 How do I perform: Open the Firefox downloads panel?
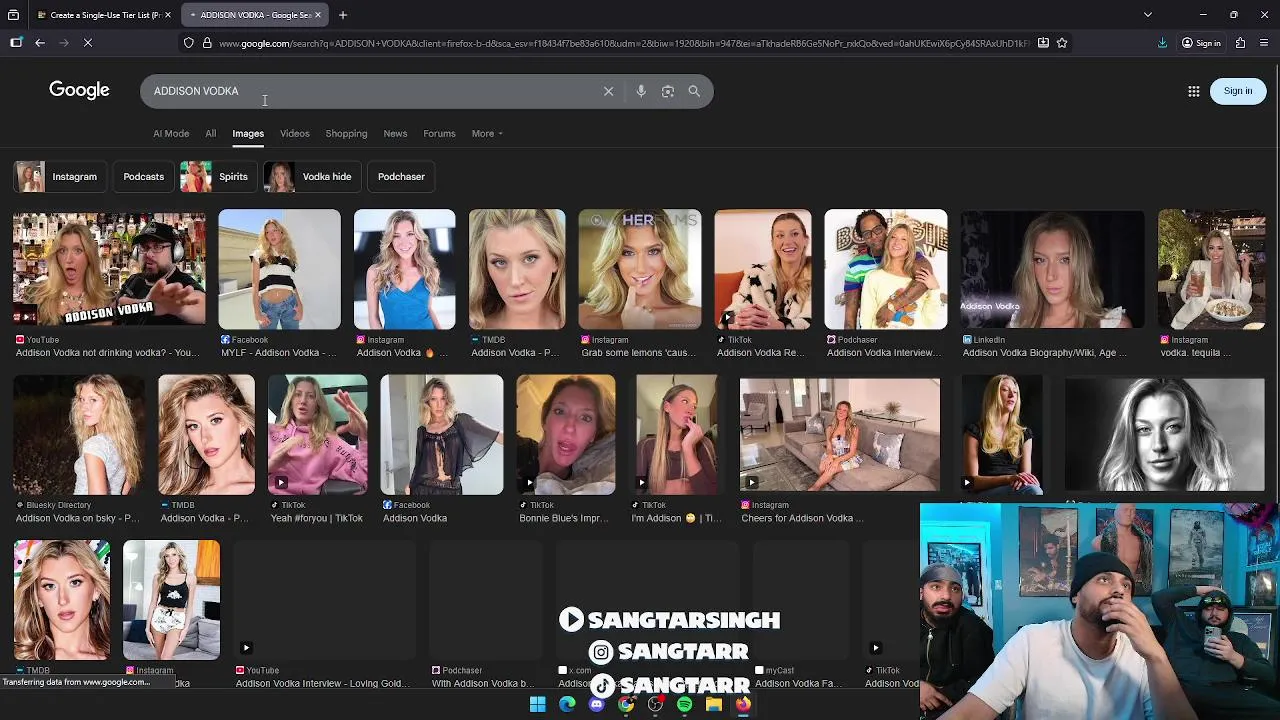(1162, 43)
